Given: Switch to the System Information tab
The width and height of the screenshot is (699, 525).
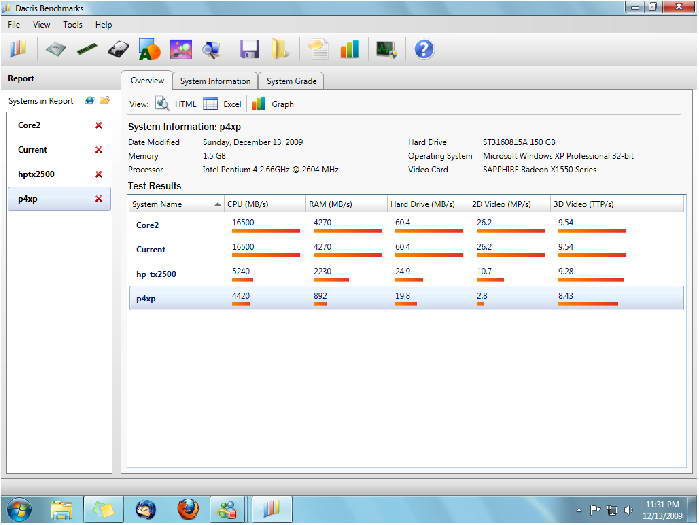Looking at the screenshot, I should click(215, 81).
